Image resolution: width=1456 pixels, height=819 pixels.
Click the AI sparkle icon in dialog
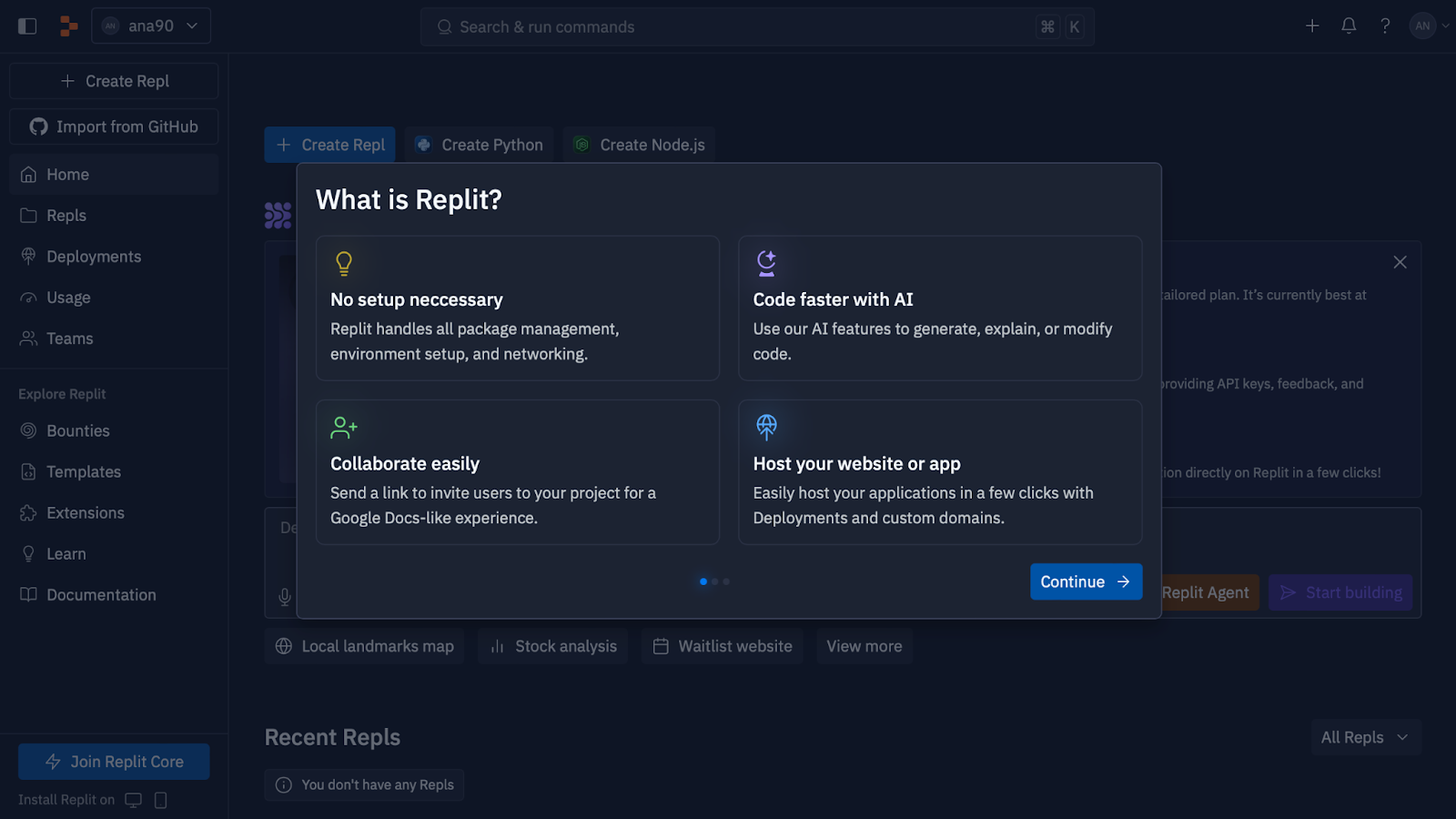click(x=767, y=263)
